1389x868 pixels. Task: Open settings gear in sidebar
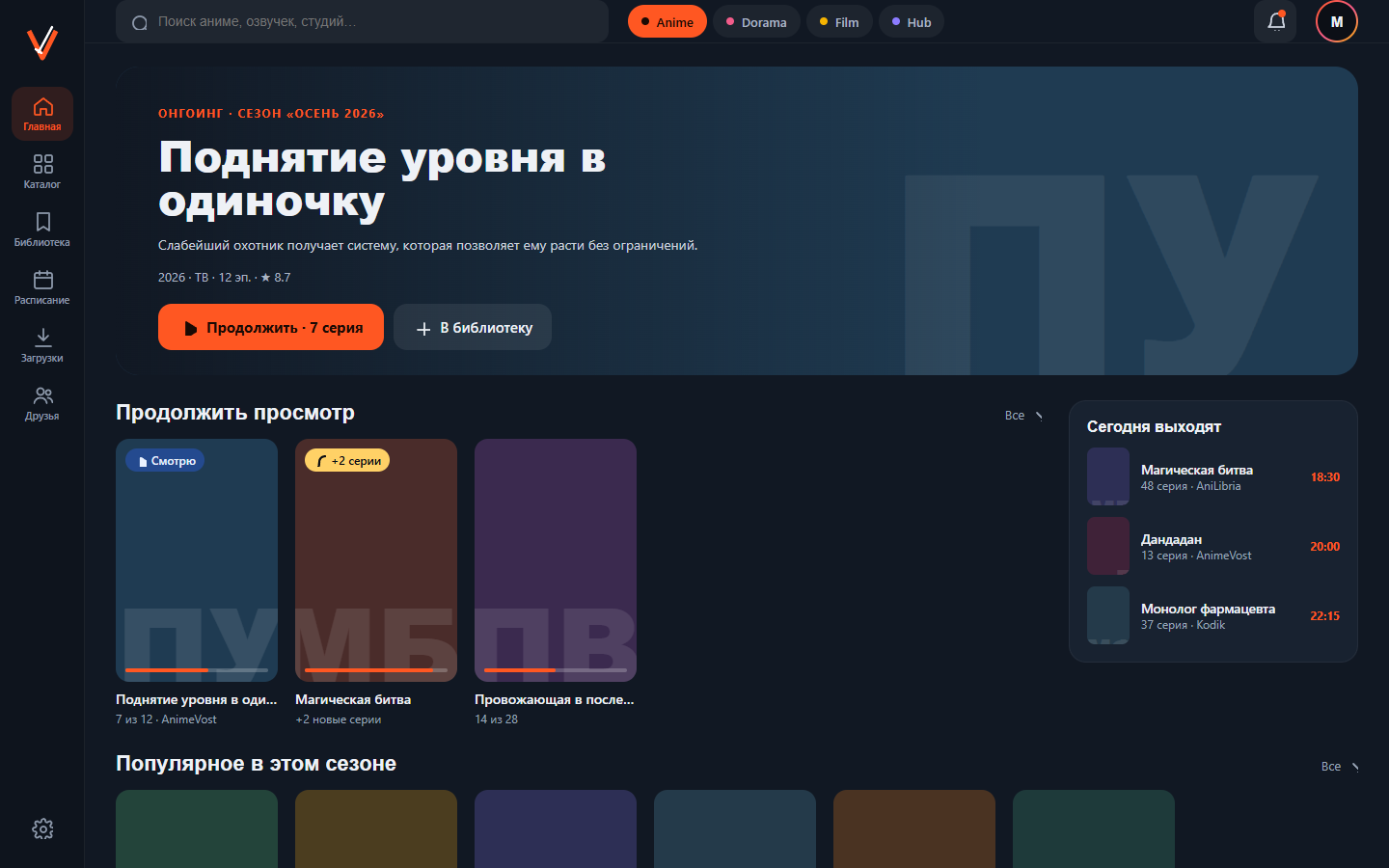pyautogui.click(x=42, y=828)
